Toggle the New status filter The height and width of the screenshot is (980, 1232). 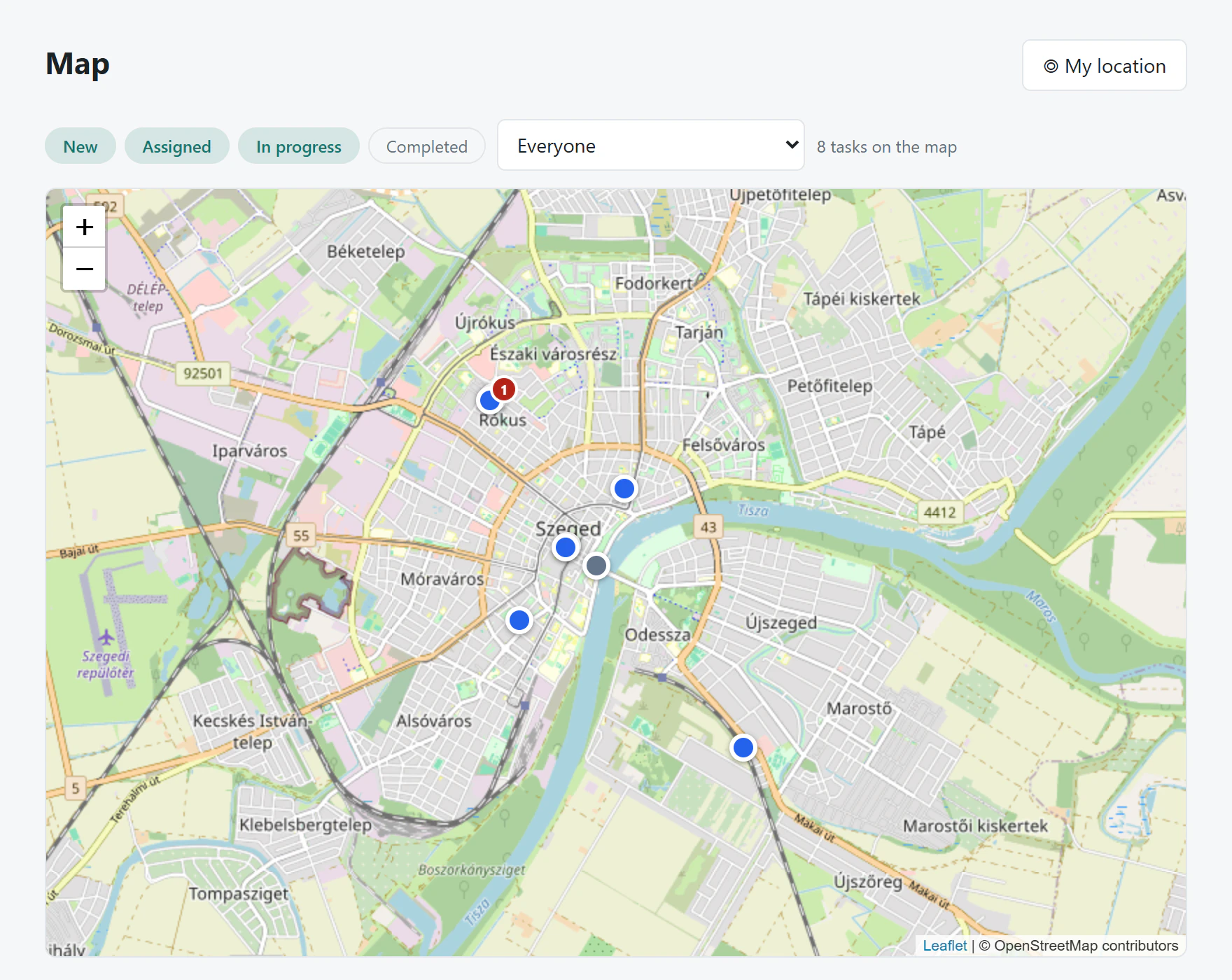coord(80,146)
